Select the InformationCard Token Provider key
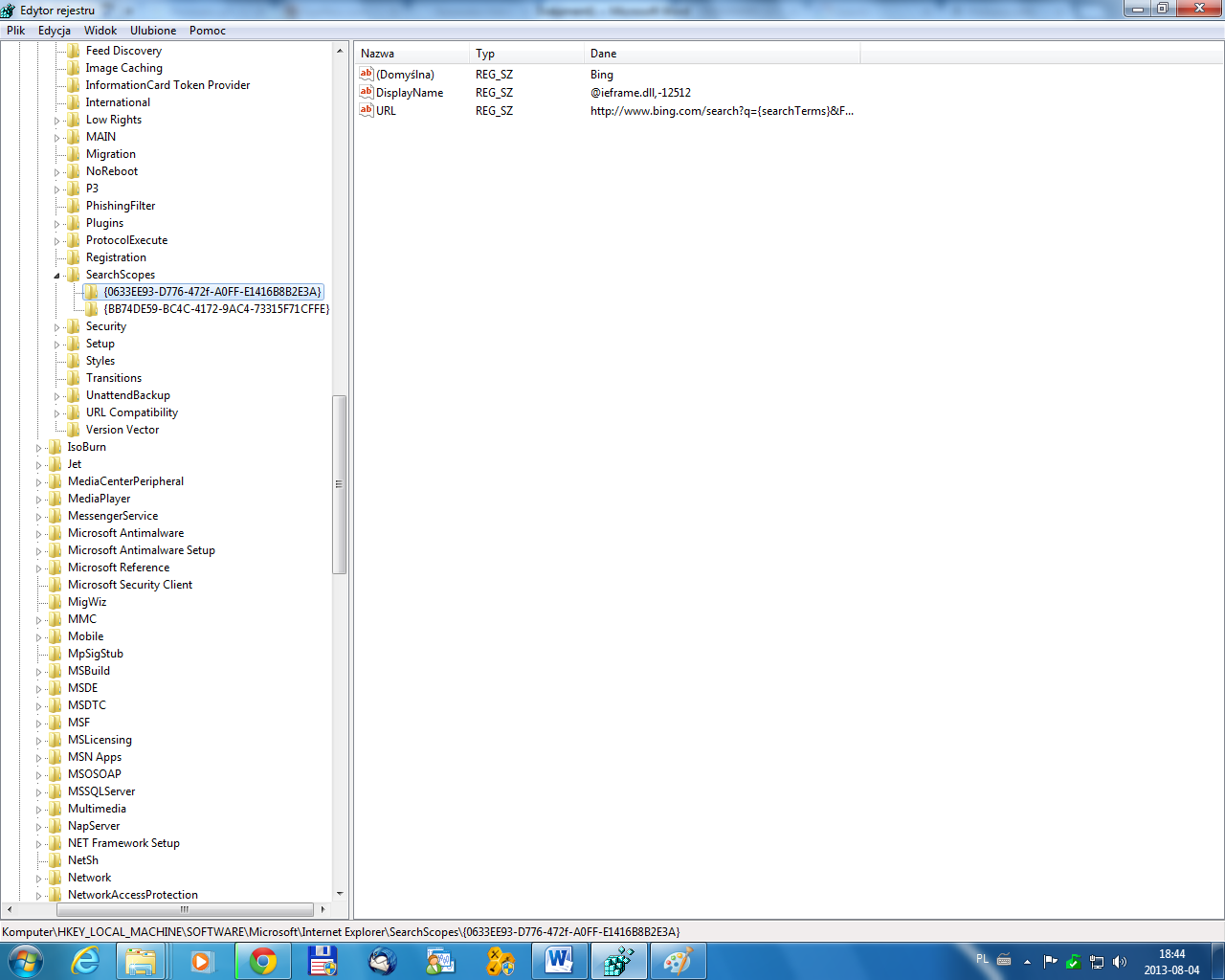The height and width of the screenshot is (980, 1225). (x=167, y=85)
